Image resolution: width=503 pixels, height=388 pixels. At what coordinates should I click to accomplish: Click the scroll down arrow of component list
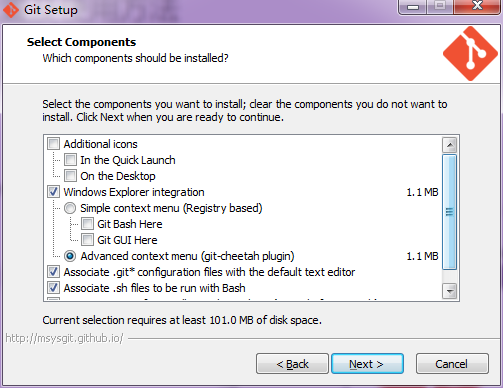pos(450,291)
